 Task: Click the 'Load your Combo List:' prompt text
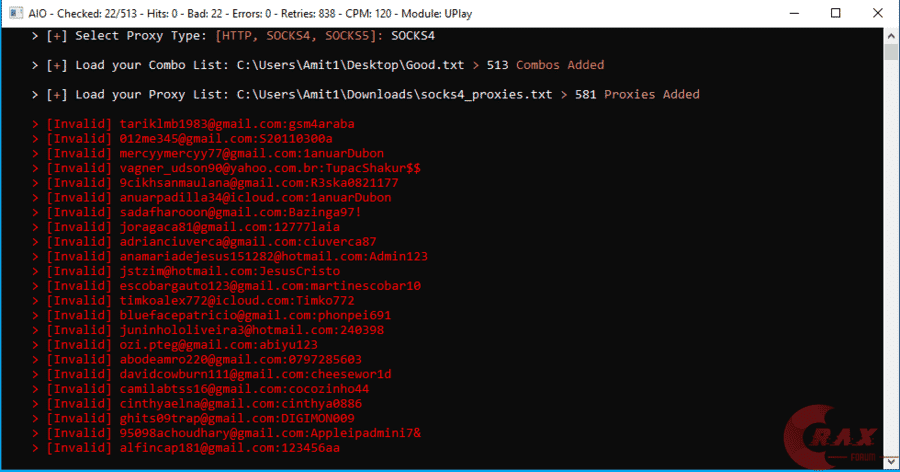pyautogui.click(x=152, y=65)
